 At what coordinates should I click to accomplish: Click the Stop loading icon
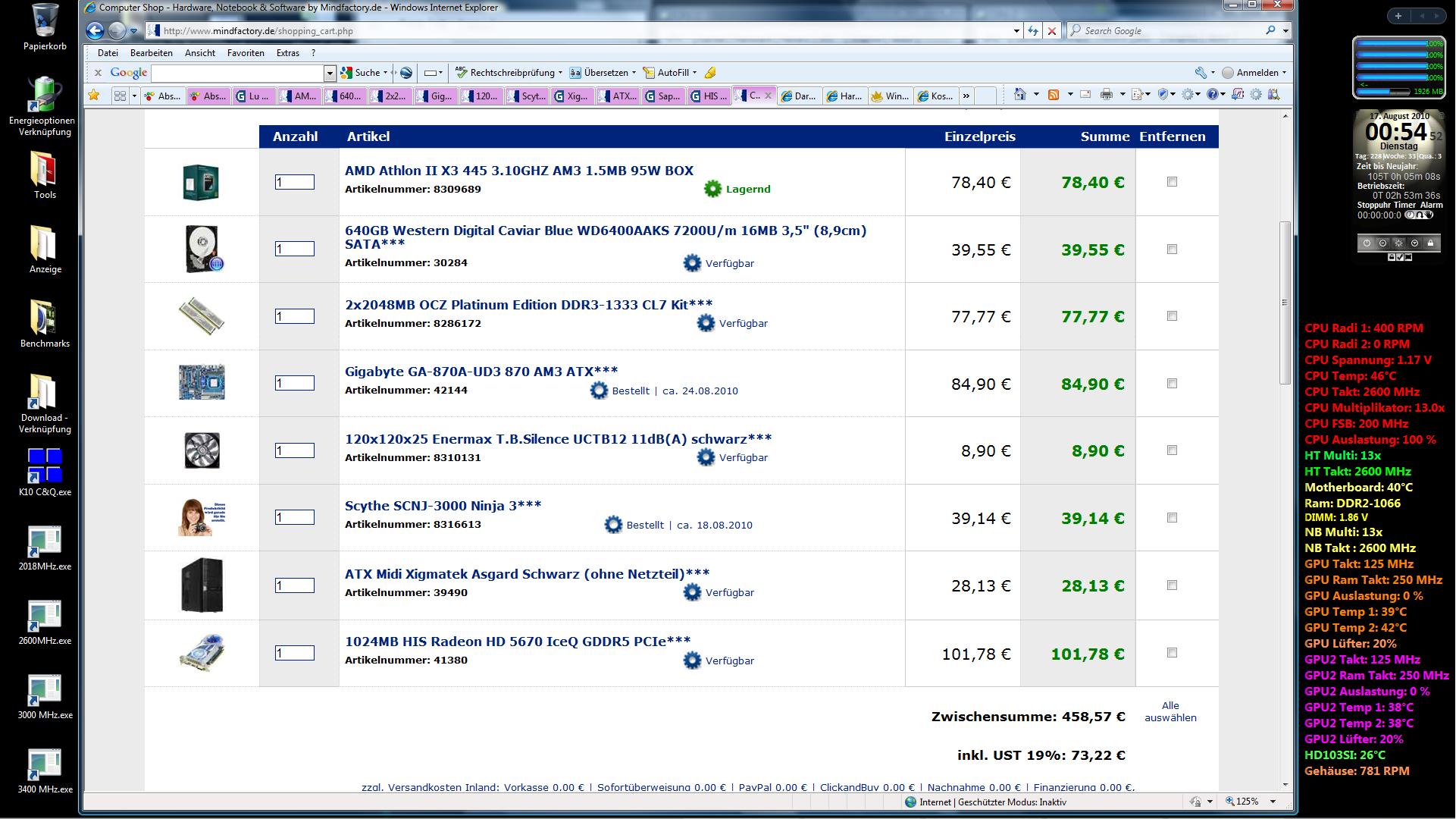tap(1051, 31)
